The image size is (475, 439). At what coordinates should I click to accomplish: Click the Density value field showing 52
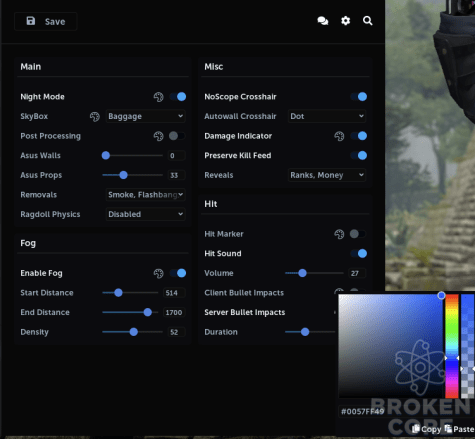(176, 332)
